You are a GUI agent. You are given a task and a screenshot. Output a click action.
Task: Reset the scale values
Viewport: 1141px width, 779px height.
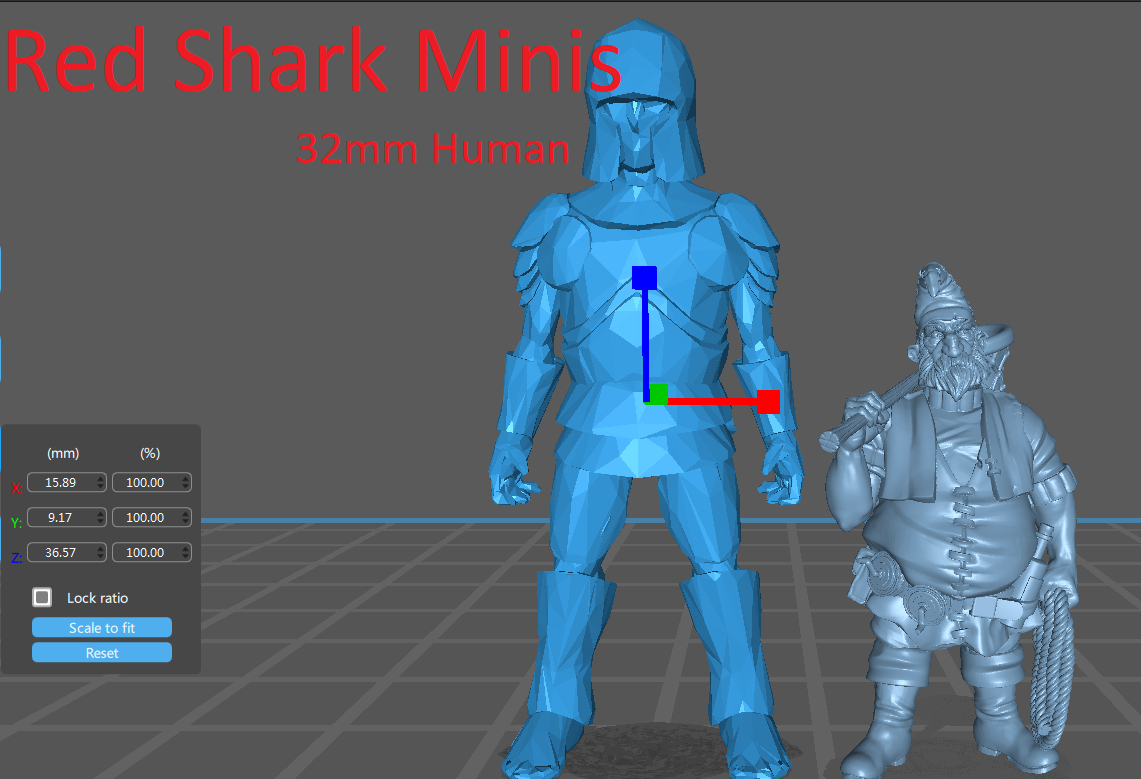pos(102,652)
